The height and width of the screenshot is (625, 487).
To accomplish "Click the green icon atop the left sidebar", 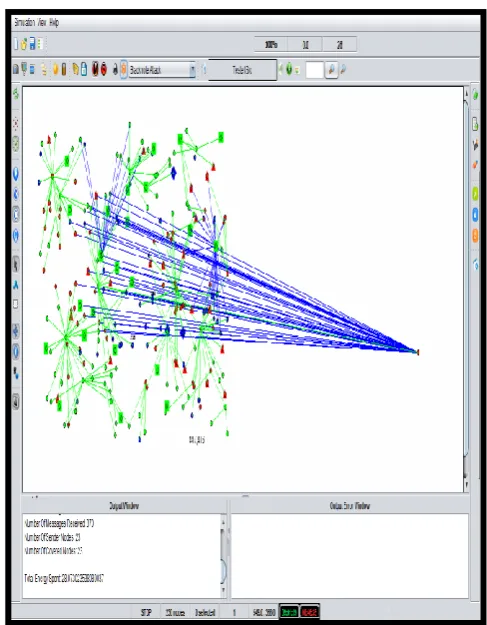I will [x=16, y=94].
